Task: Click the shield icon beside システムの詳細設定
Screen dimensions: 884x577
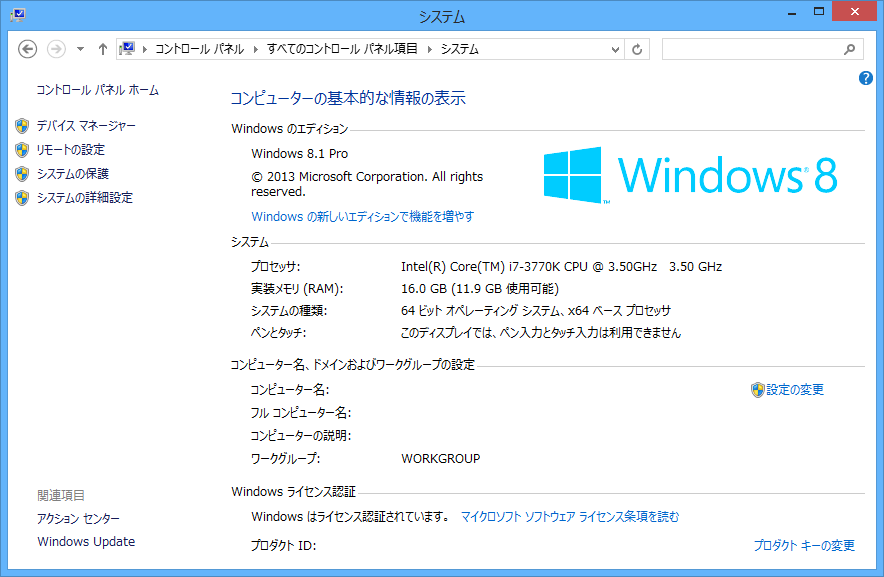Action: [22, 197]
